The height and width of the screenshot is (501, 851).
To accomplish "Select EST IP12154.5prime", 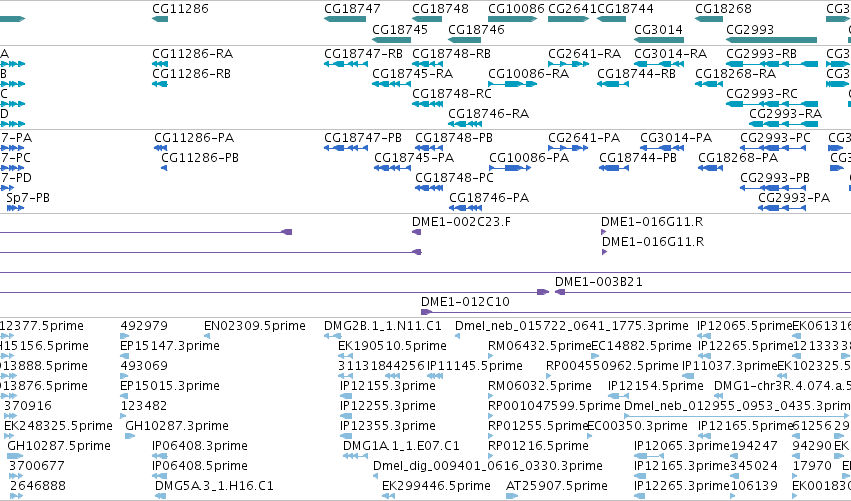I will pos(656,386).
